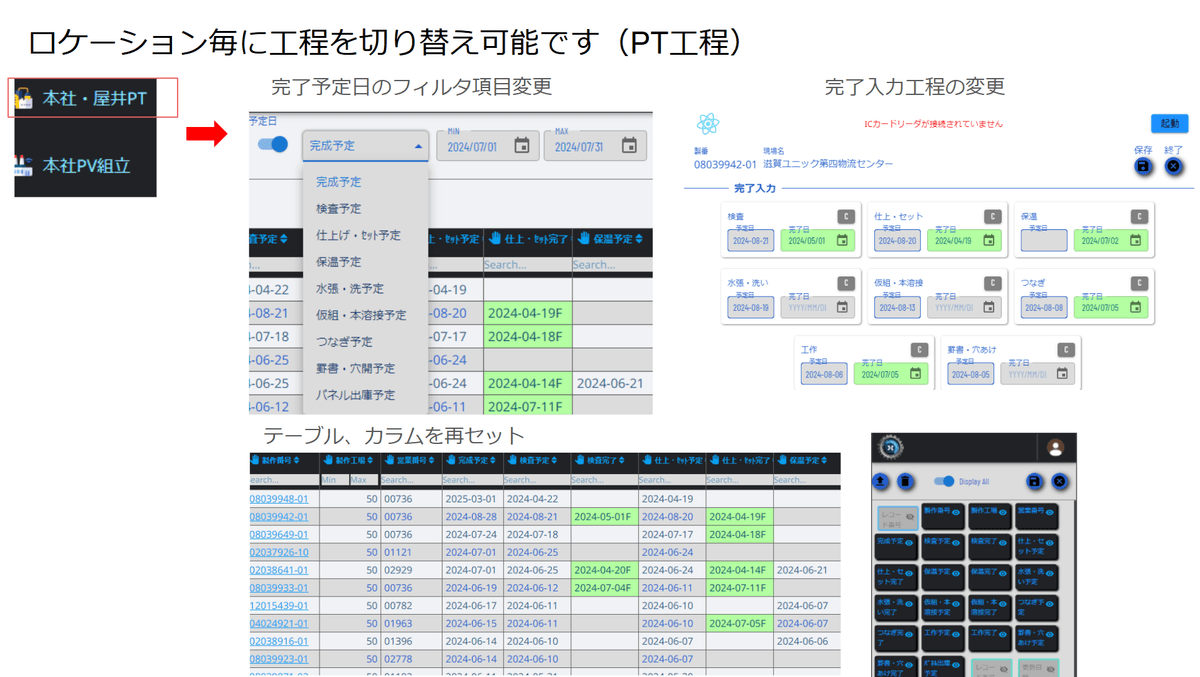Click the C clear button on 仕上・セット card
The image size is (1200, 677).
pyautogui.click(x=992, y=216)
